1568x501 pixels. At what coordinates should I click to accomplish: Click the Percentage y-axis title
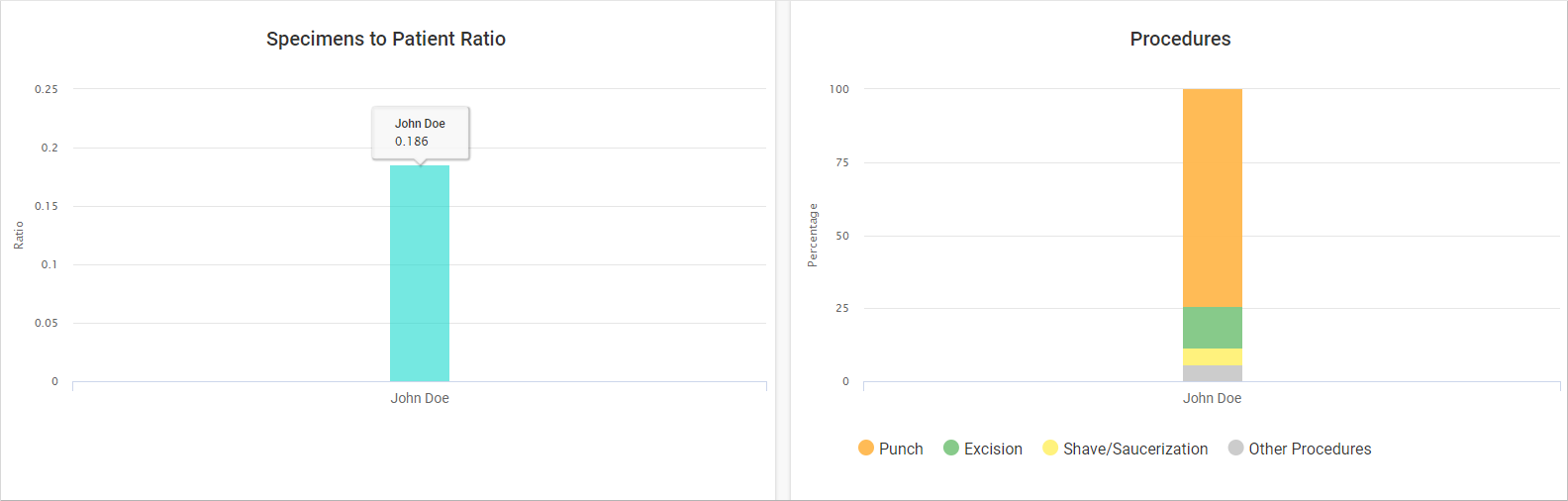point(813,235)
